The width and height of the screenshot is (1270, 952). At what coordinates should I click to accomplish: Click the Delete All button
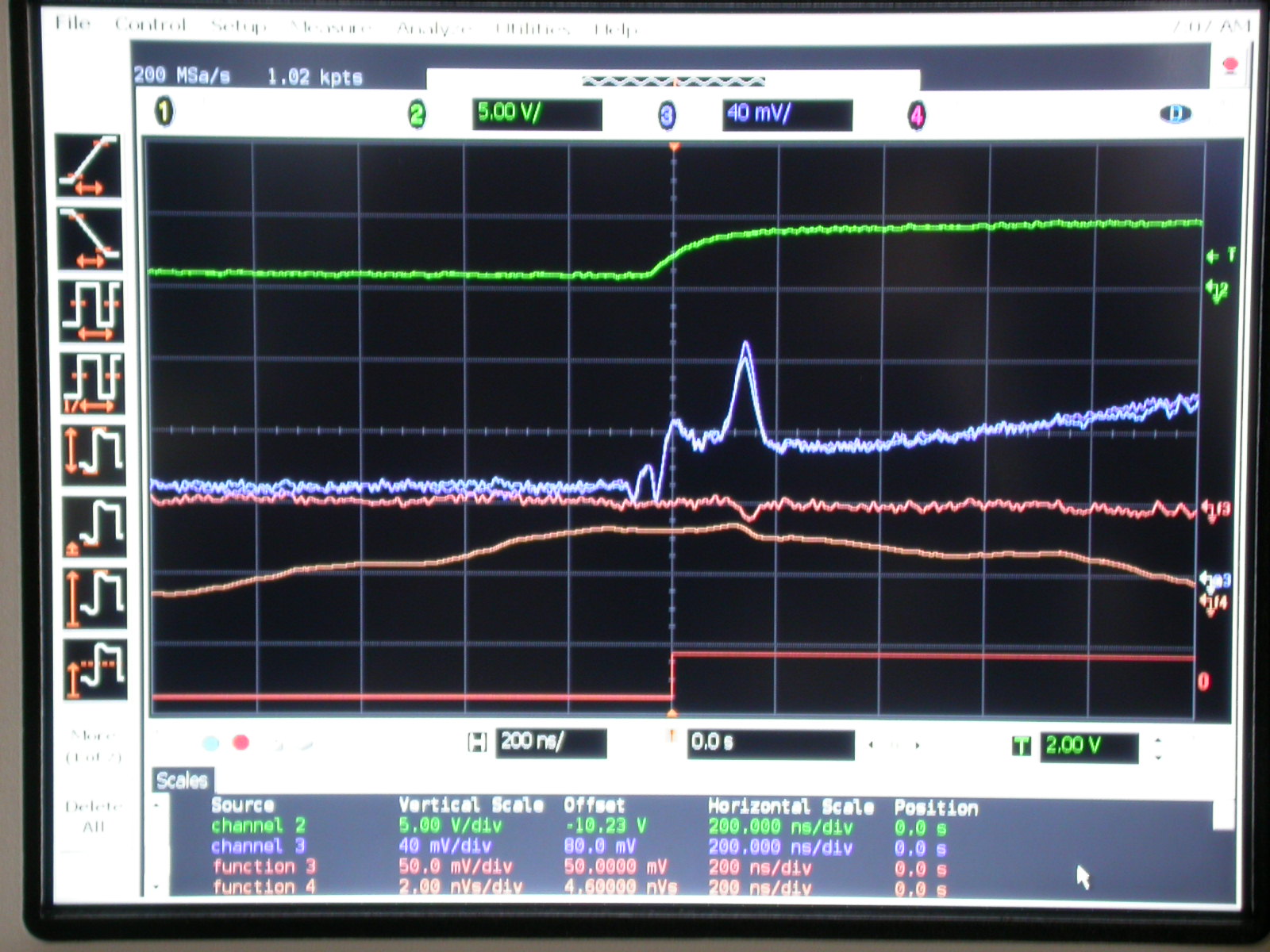[93, 816]
